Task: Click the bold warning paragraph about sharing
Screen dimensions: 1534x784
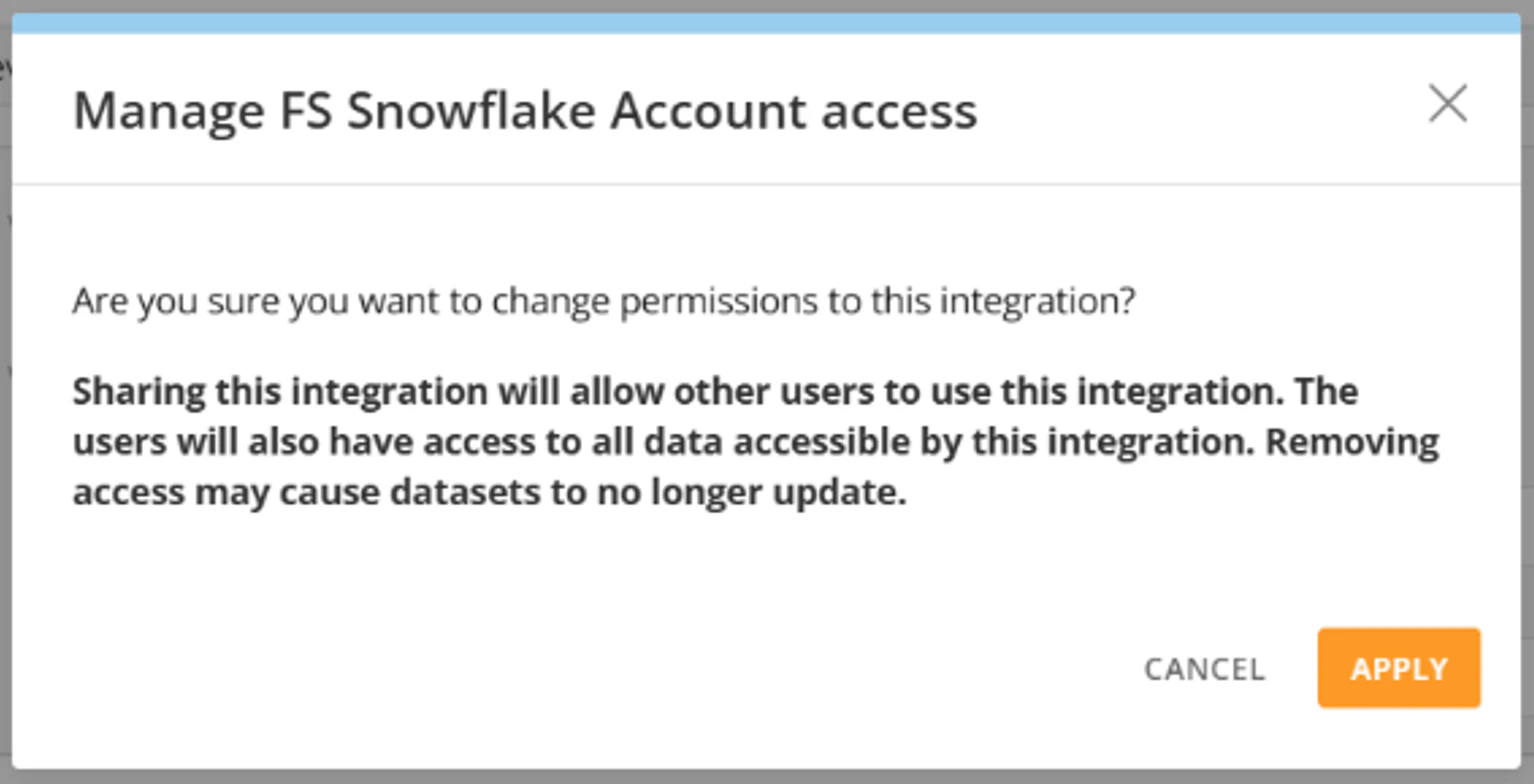Action: (756, 443)
